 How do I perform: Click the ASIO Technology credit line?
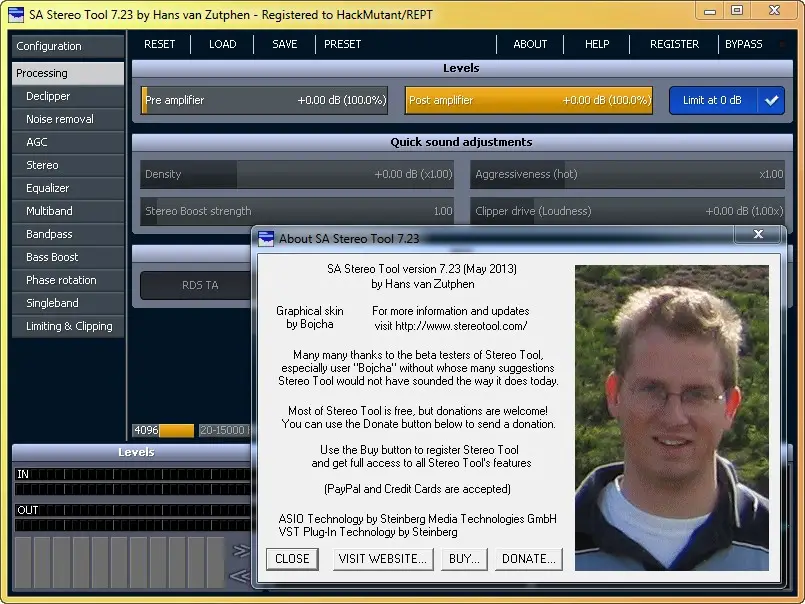(417, 519)
